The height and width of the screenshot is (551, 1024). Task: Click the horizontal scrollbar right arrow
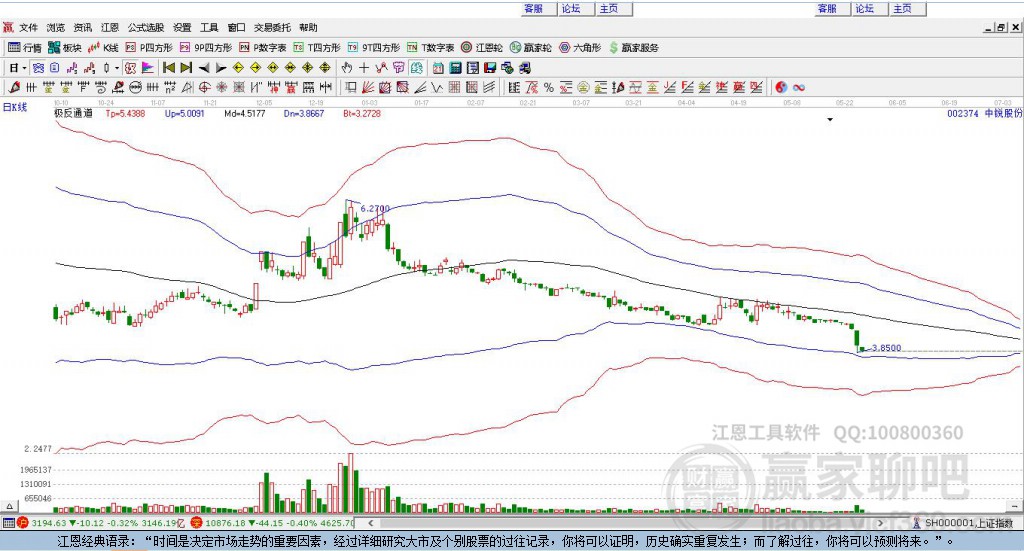click(880, 523)
